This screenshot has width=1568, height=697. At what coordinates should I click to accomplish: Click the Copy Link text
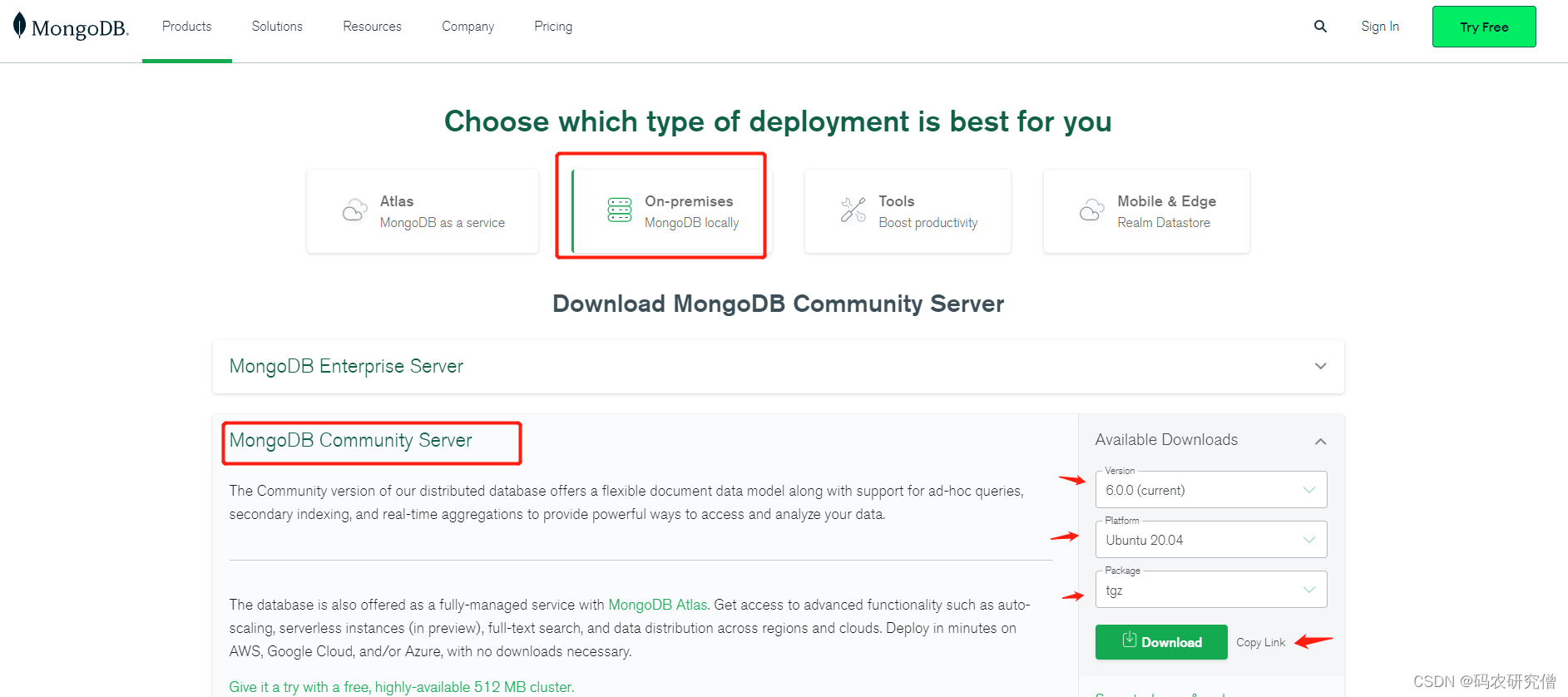[x=1260, y=642]
